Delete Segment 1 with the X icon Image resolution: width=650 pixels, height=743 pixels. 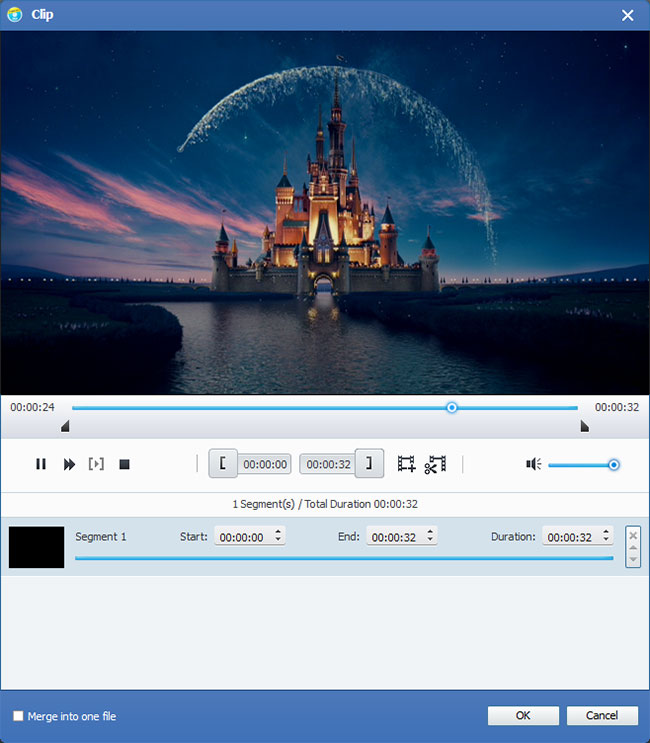pyautogui.click(x=633, y=535)
